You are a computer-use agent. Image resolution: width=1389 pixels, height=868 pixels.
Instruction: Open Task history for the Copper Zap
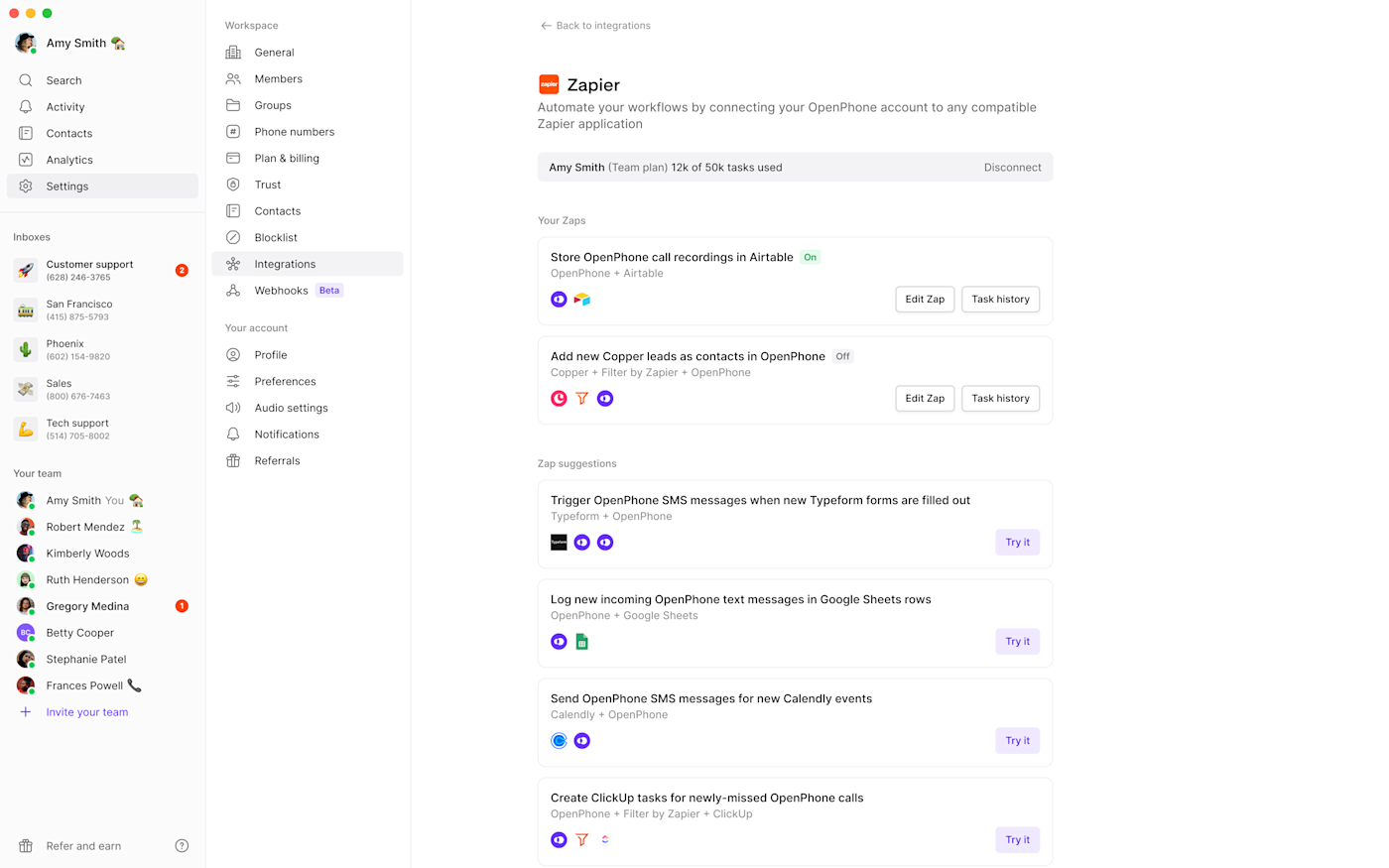(x=1000, y=399)
